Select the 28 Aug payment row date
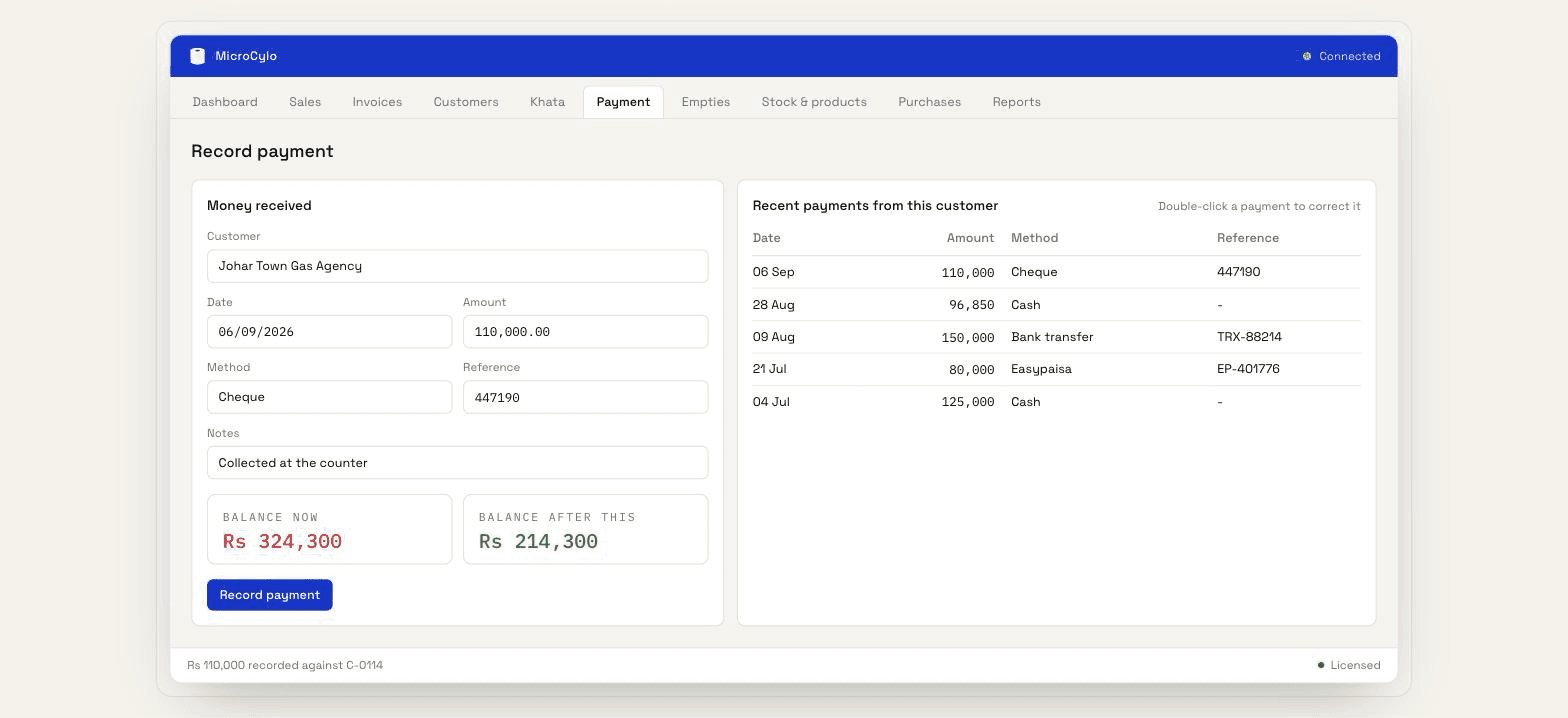The width and height of the screenshot is (1568, 718). click(x=773, y=305)
